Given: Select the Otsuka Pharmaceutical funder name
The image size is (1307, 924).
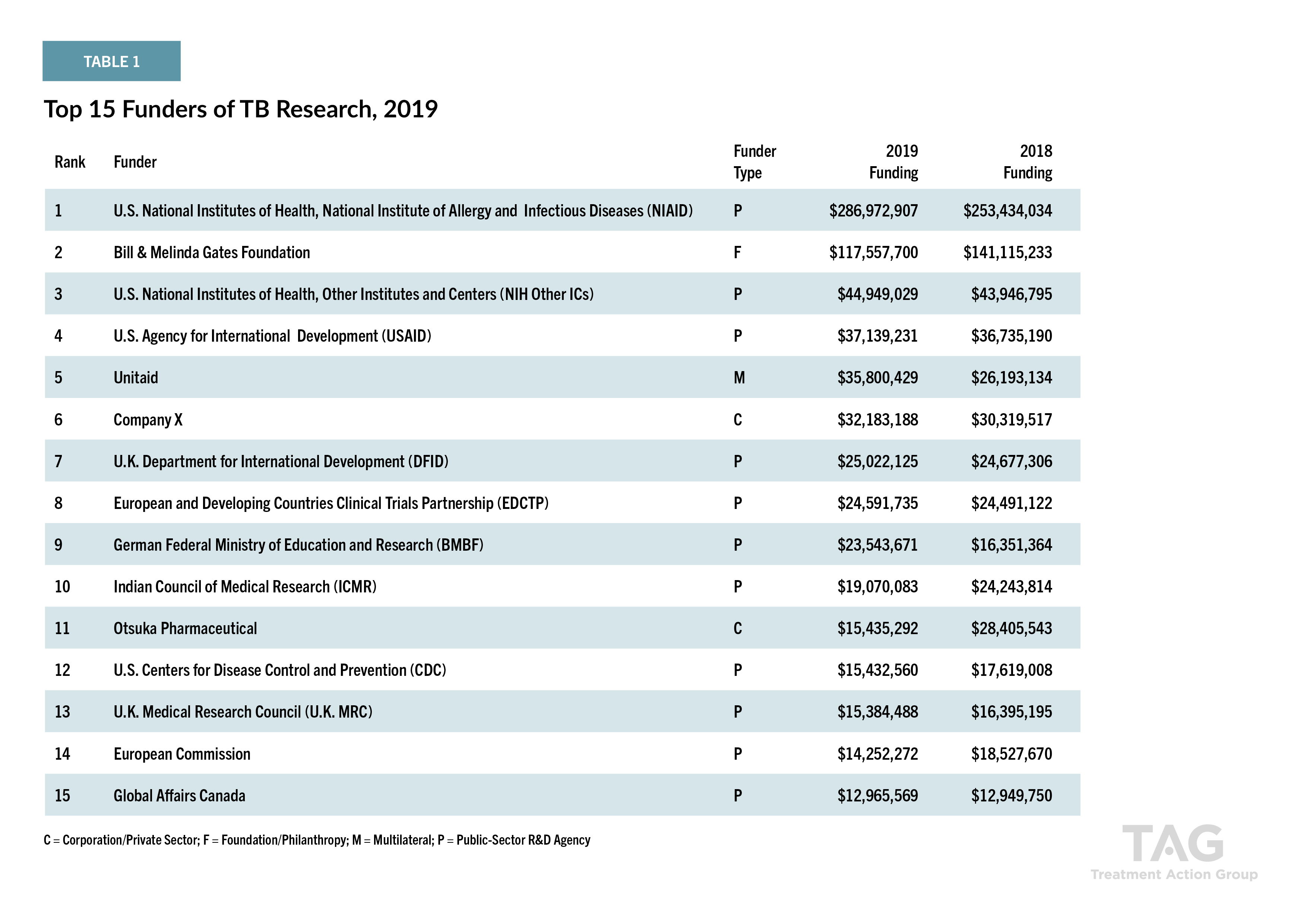Looking at the screenshot, I should [185, 629].
